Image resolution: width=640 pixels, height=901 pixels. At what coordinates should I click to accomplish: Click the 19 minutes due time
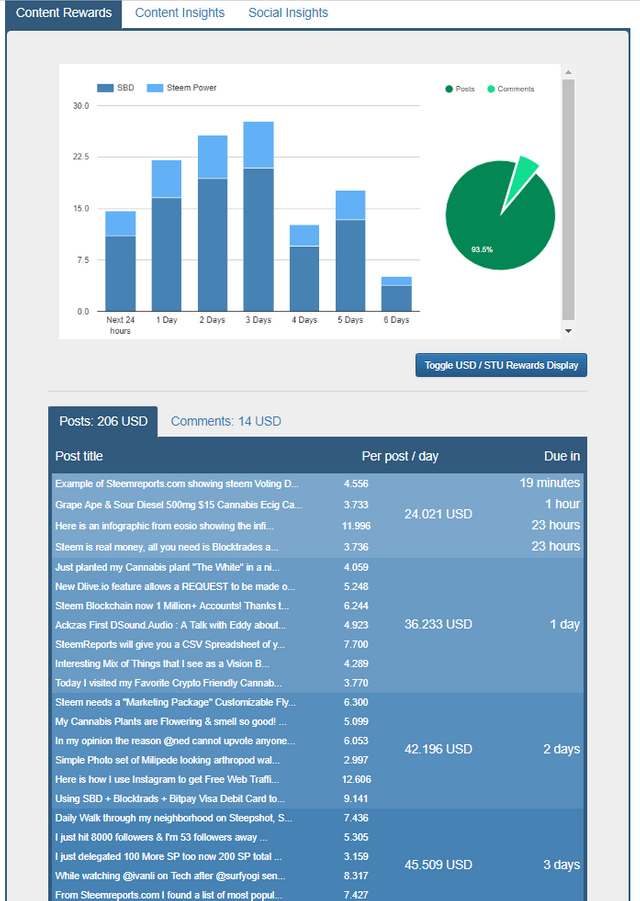[x=550, y=483]
